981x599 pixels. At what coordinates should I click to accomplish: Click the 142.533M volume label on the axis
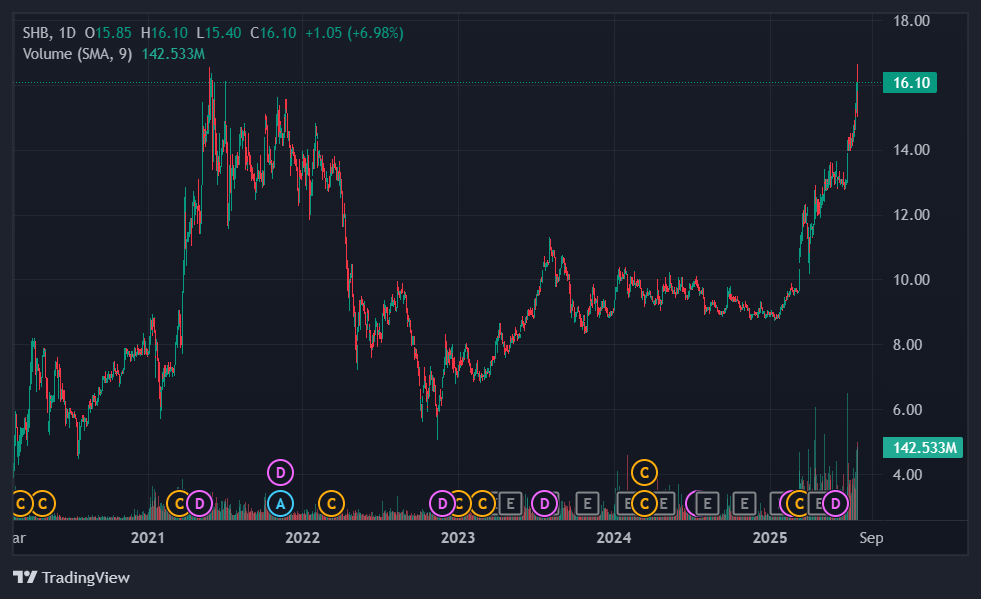coord(923,448)
